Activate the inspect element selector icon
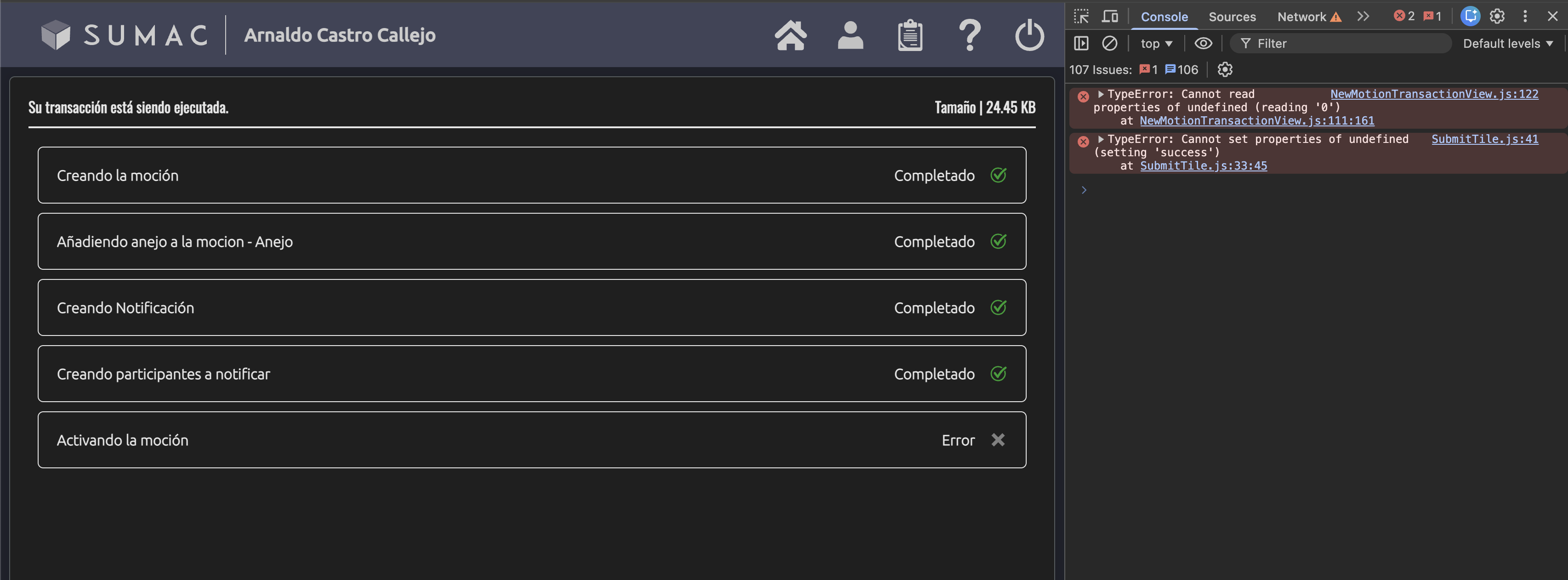This screenshot has width=1568, height=580. 1081,17
